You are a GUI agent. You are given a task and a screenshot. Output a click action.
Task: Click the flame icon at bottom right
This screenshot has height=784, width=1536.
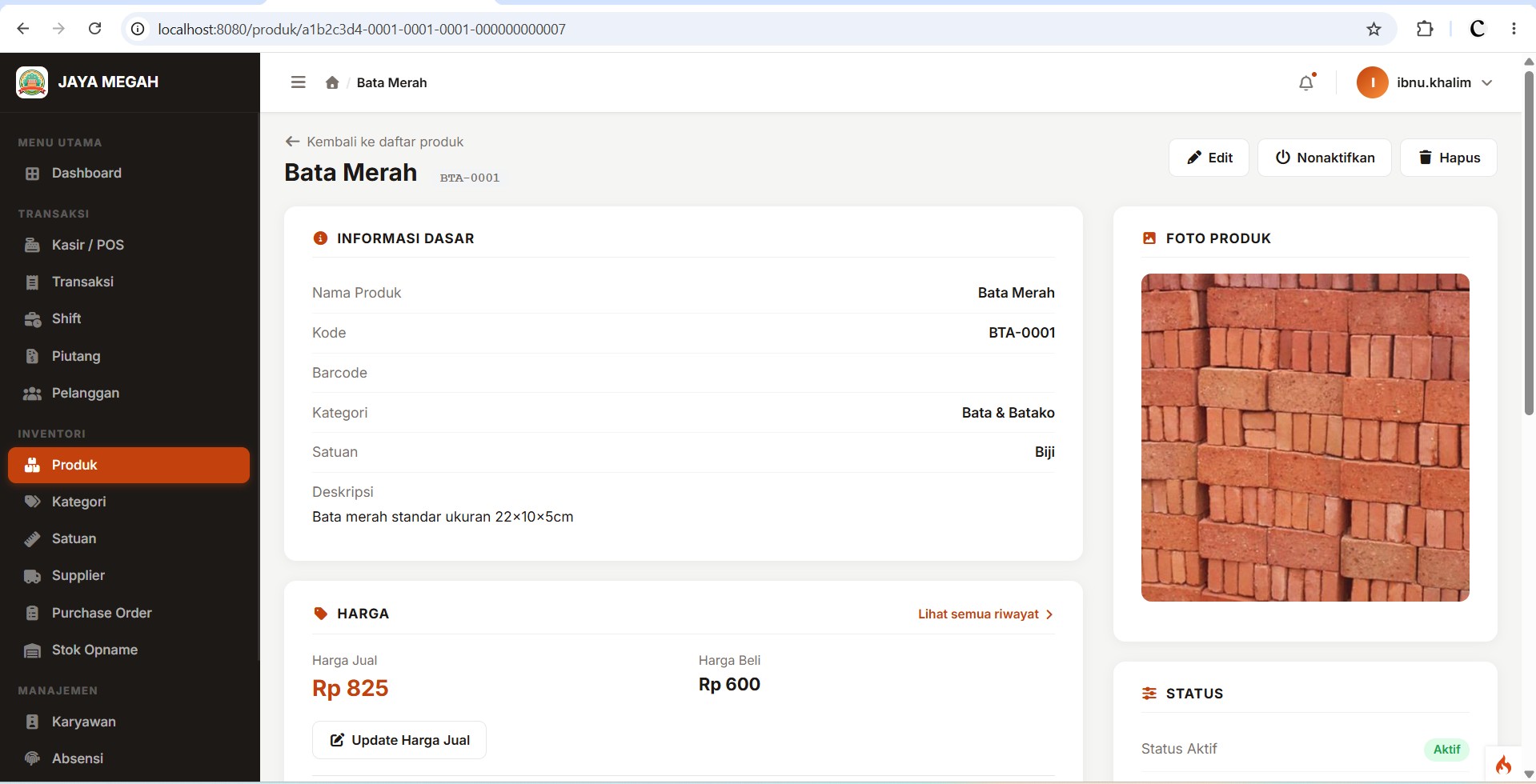coord(1503,765)
